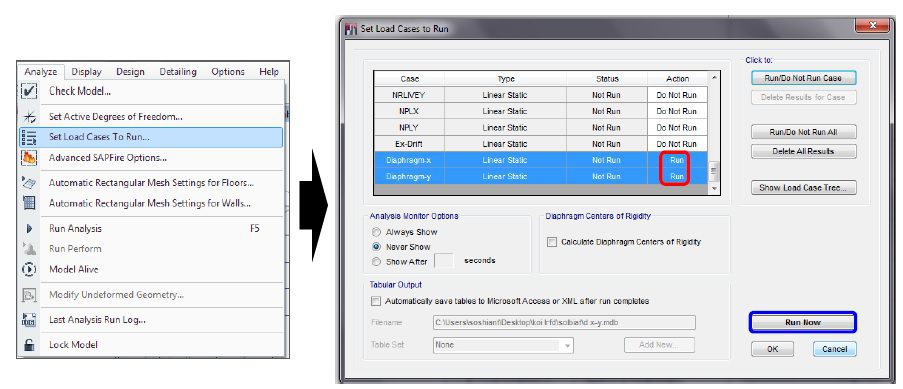Open the Table Set dropdown
The width and height of the screenshot is (903, 389).
(x=503, y=345)
